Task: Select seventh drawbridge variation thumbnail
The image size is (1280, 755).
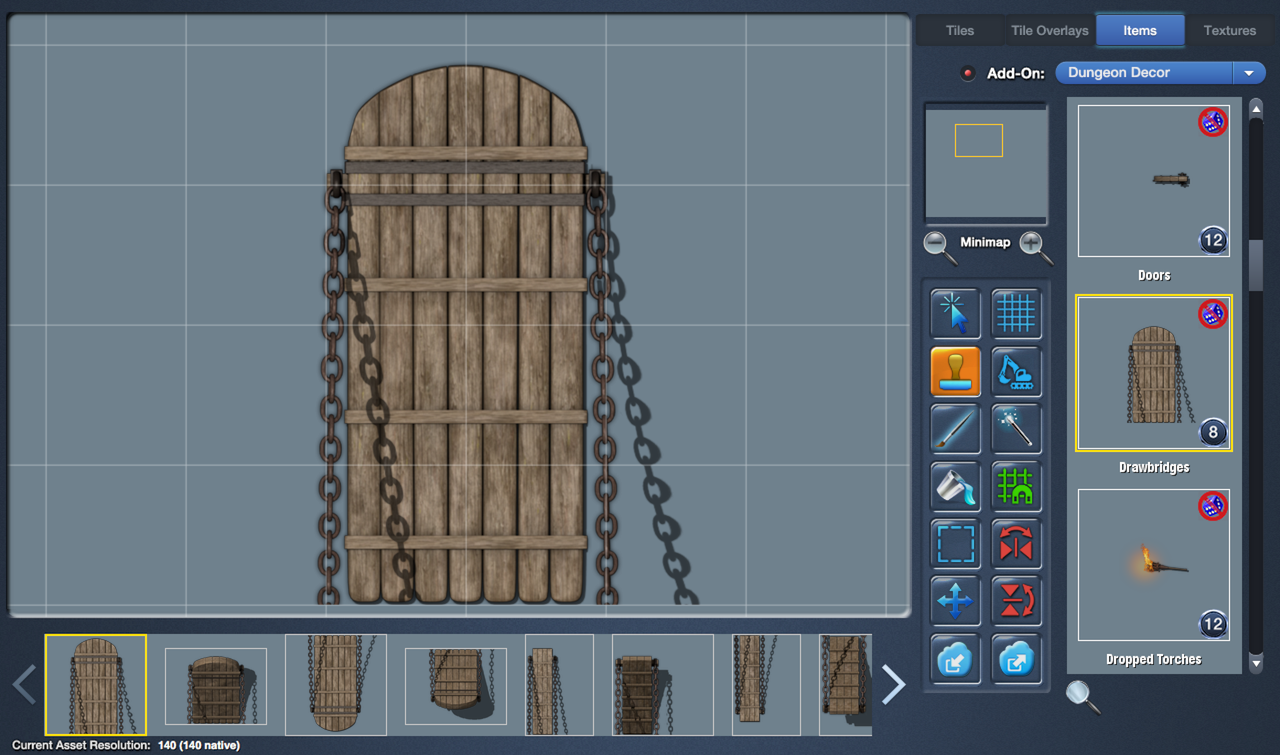Action: pos(766,685)
